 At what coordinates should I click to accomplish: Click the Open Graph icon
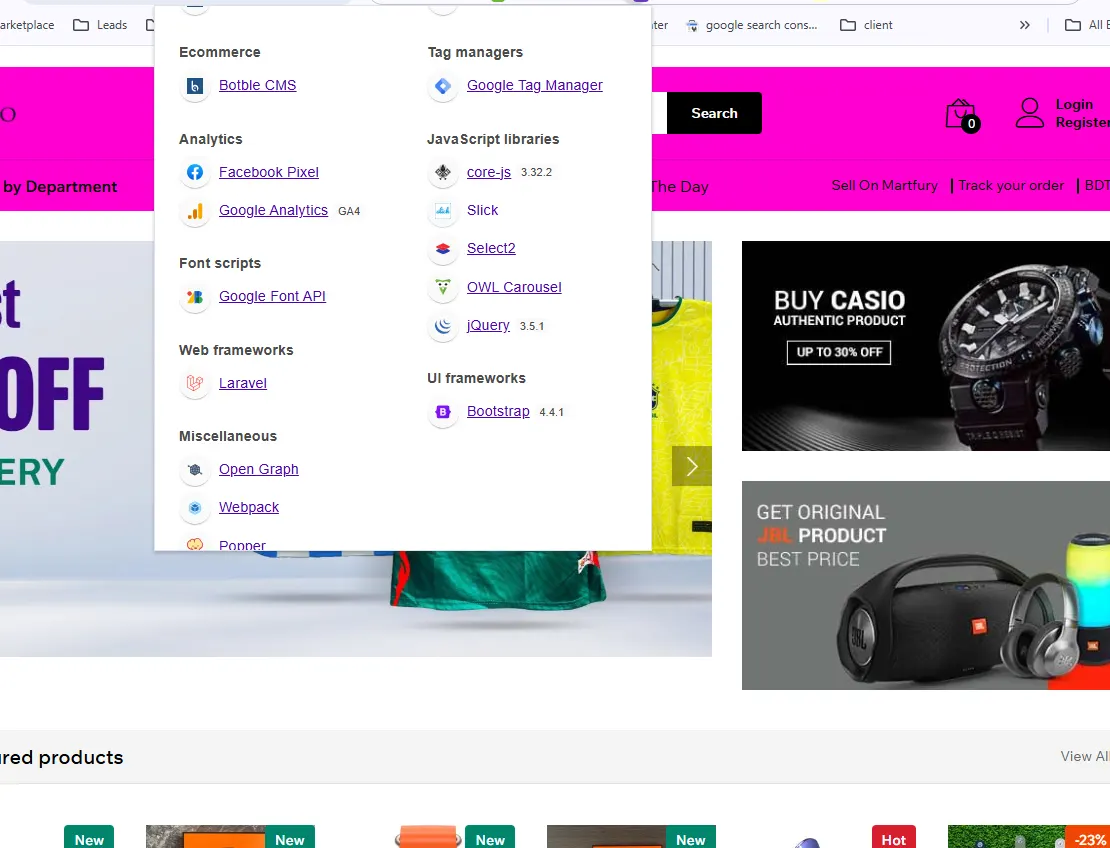[x=195, y=470]
